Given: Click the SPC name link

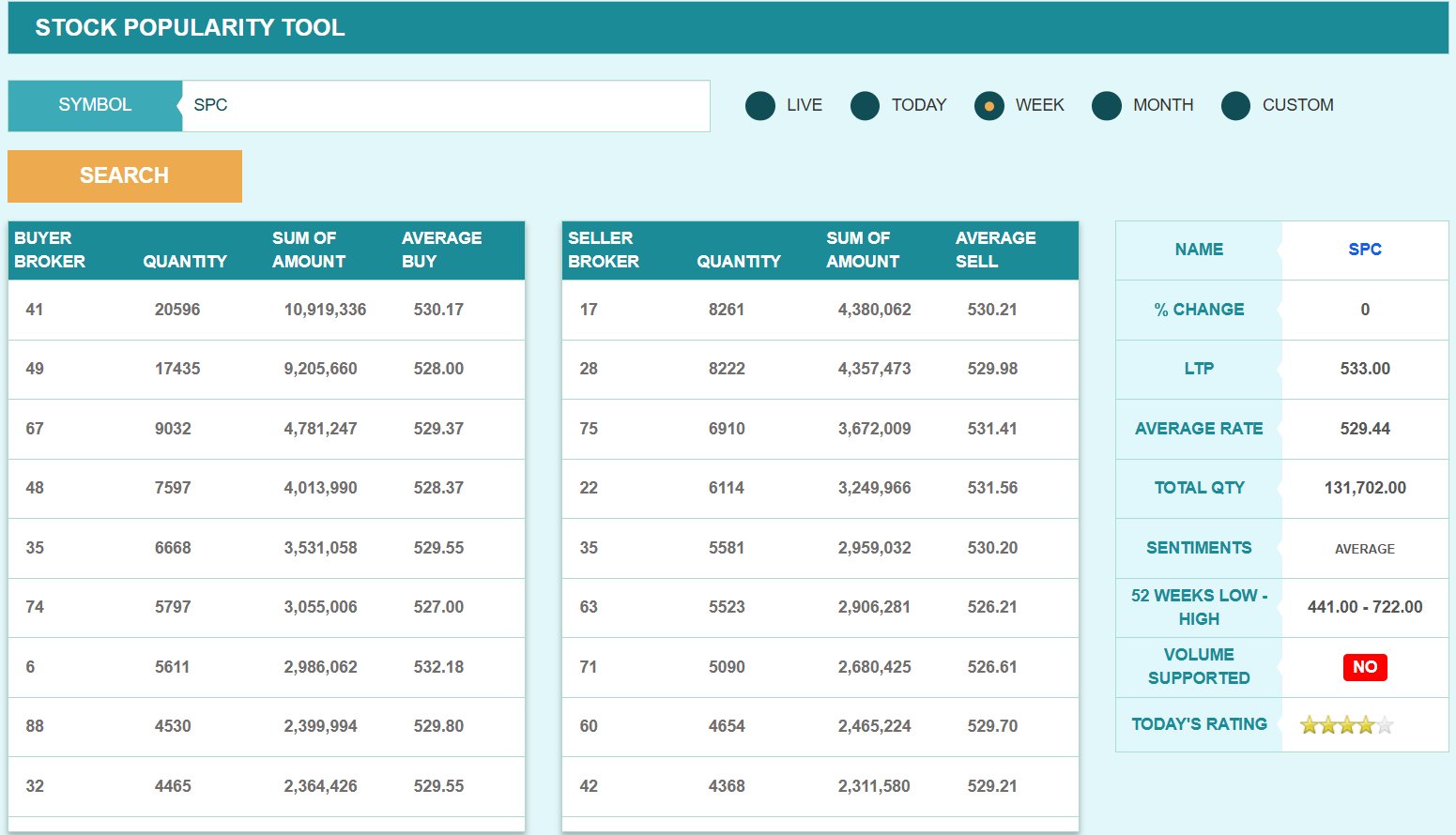Looking at the screenshot, I should (1364, 250).
